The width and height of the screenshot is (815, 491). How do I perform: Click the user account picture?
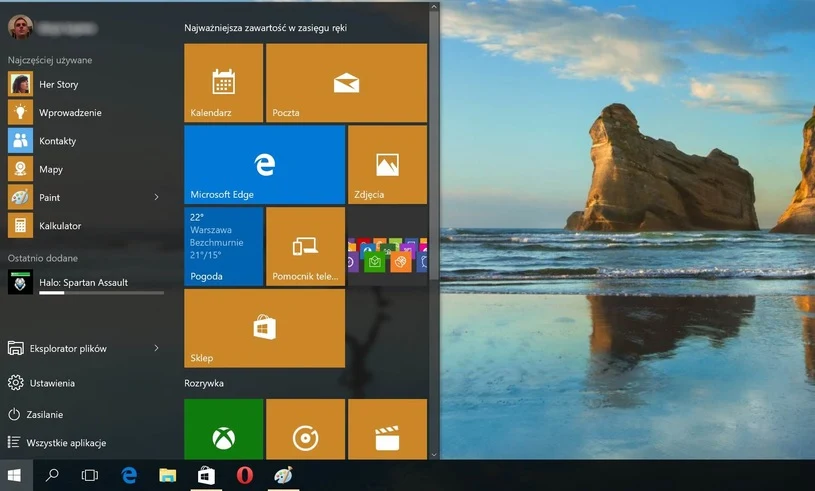click(x=20, y=28)
